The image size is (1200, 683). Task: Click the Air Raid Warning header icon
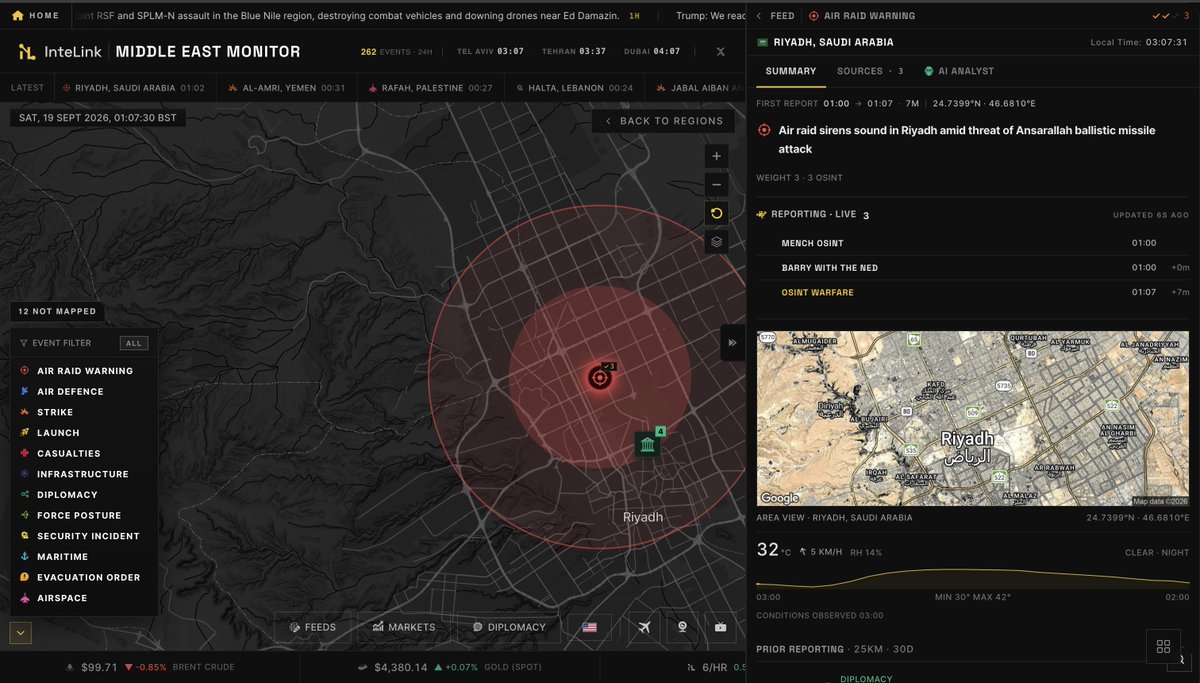coord(813,16)
